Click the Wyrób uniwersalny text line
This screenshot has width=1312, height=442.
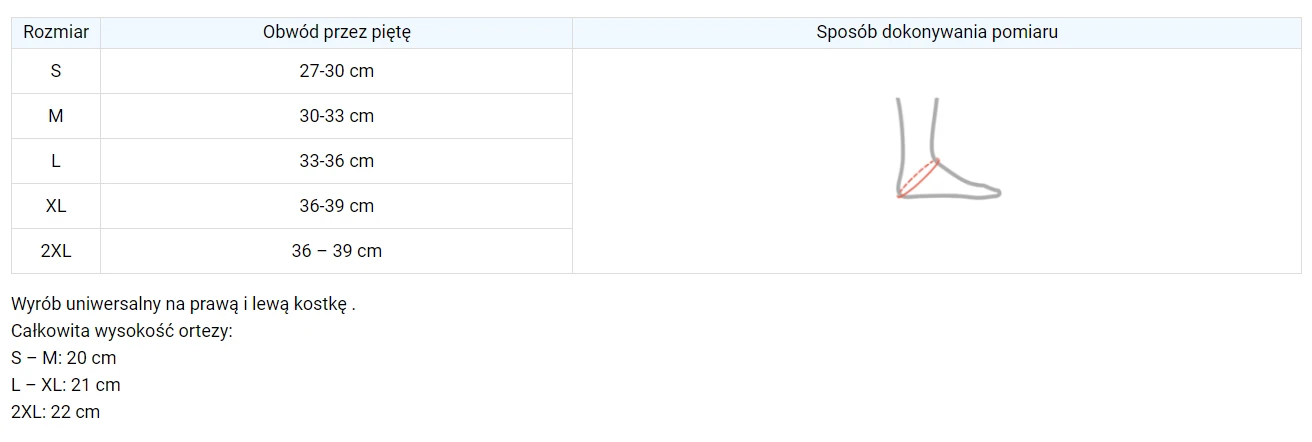pos(184,304)
